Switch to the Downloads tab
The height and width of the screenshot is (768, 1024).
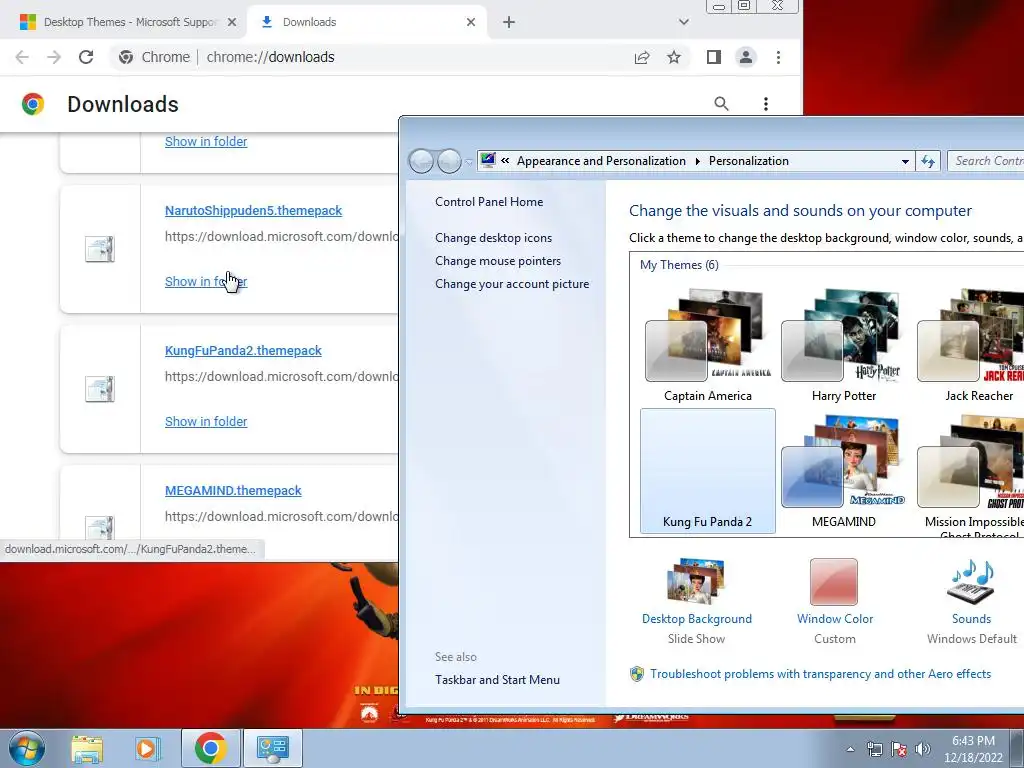point(368,22)
